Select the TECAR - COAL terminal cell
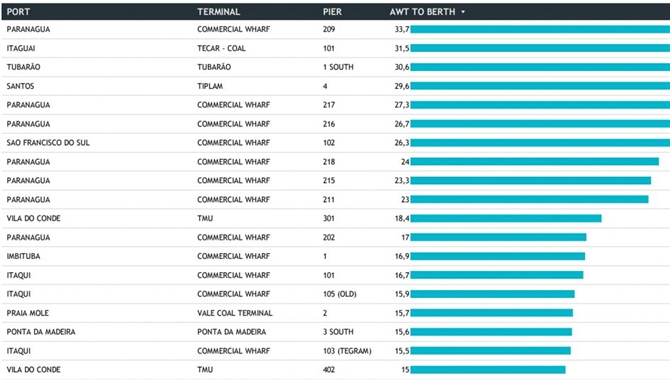The width and height of the screenshot is (670, 380). 221,48
